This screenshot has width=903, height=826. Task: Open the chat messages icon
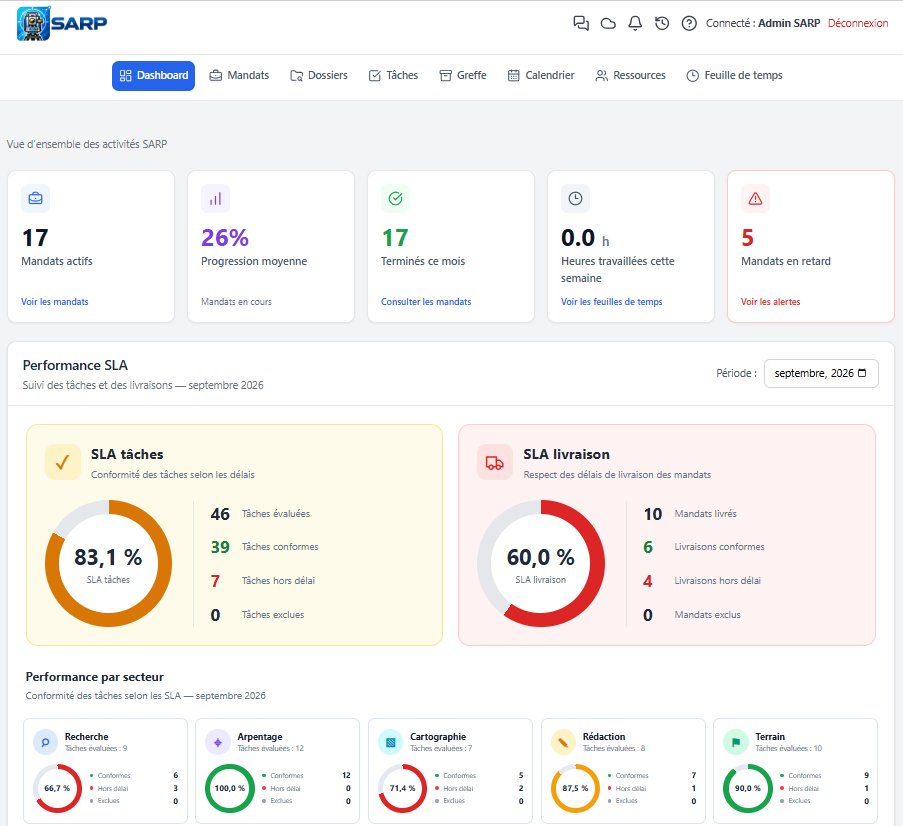pyautogui.click(x=581, y=23)
